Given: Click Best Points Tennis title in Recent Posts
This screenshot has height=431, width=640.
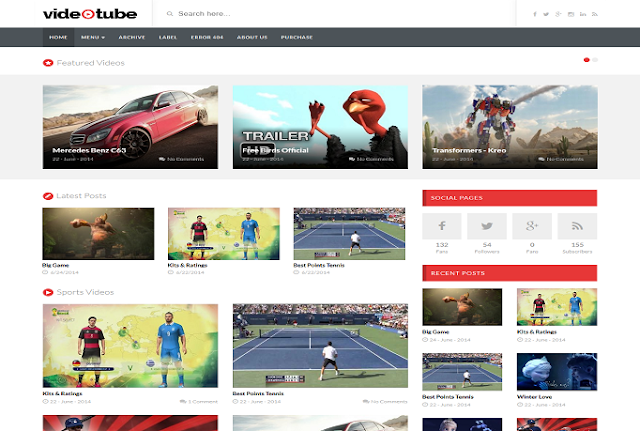Looking at the screenshot, I should (x=448, y=397).
